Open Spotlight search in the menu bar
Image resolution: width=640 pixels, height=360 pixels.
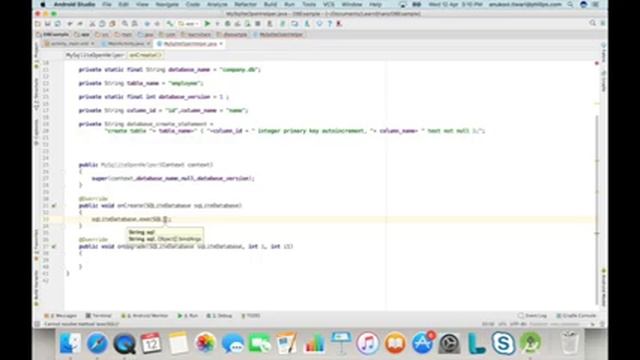570,4
